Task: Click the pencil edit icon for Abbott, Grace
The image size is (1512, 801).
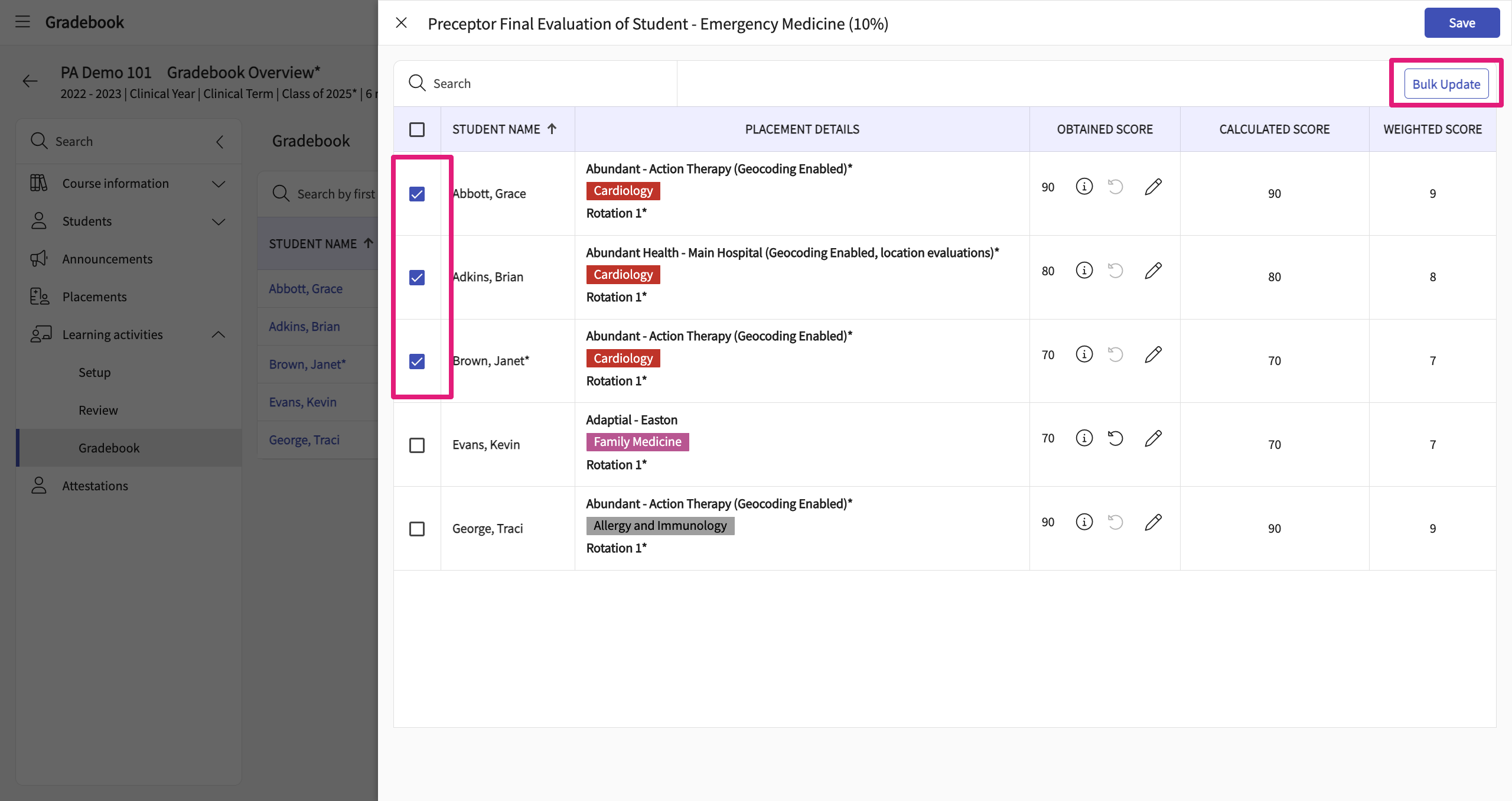Action: click(x=1153, y=187)
